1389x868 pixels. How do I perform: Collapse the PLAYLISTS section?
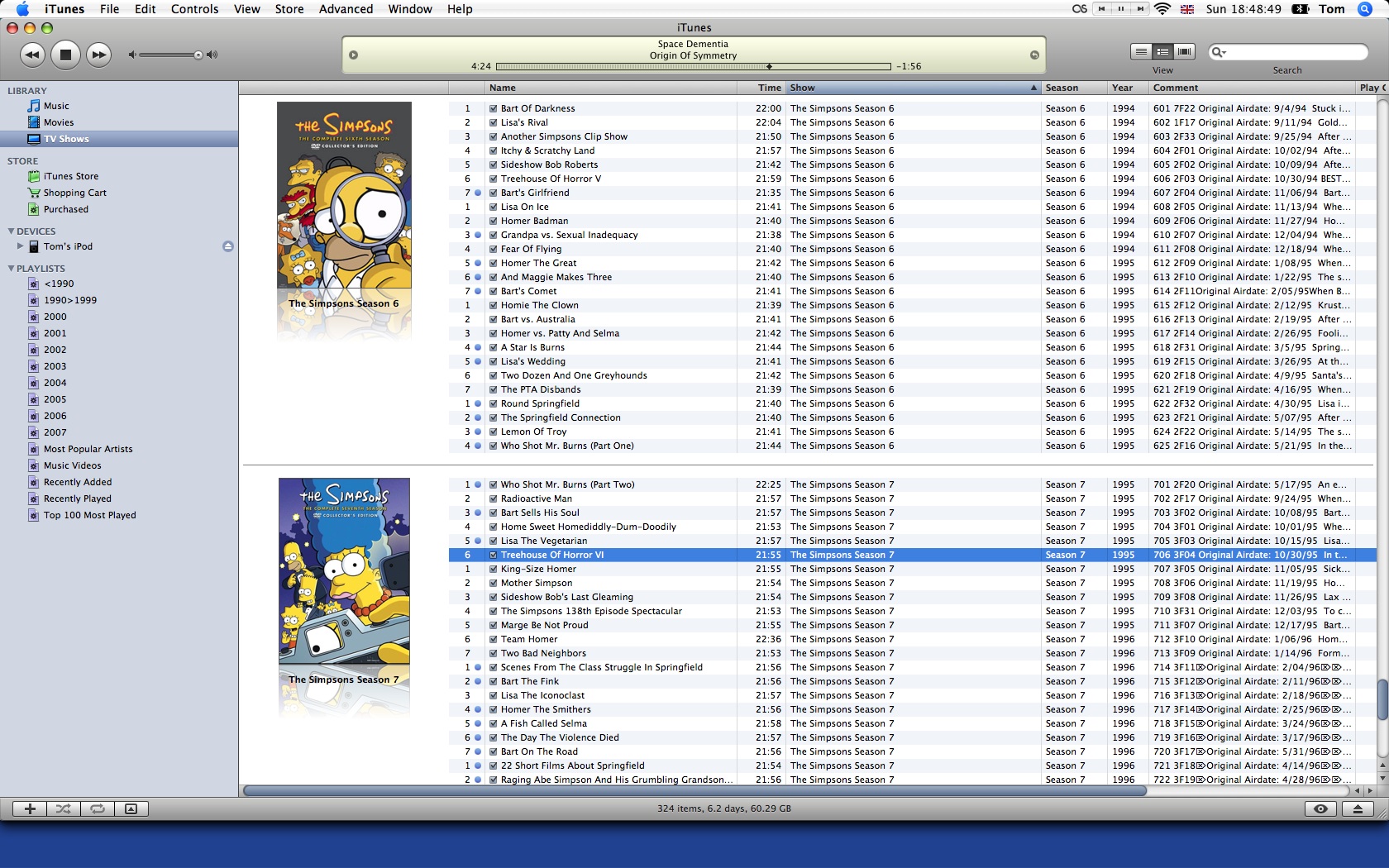tap(11, 269)
